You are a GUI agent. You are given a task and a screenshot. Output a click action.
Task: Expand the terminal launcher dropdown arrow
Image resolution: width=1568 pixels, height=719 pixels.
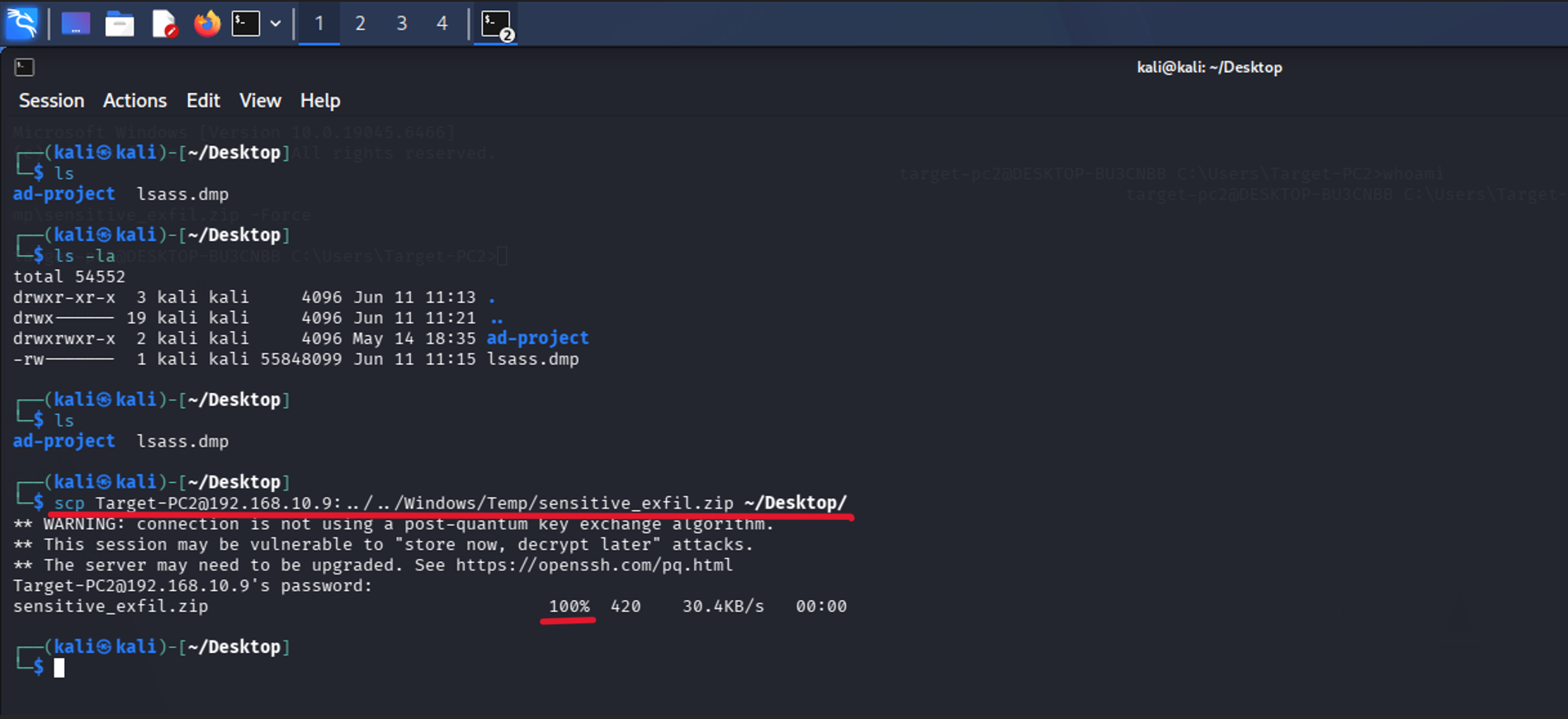point(276,23)
